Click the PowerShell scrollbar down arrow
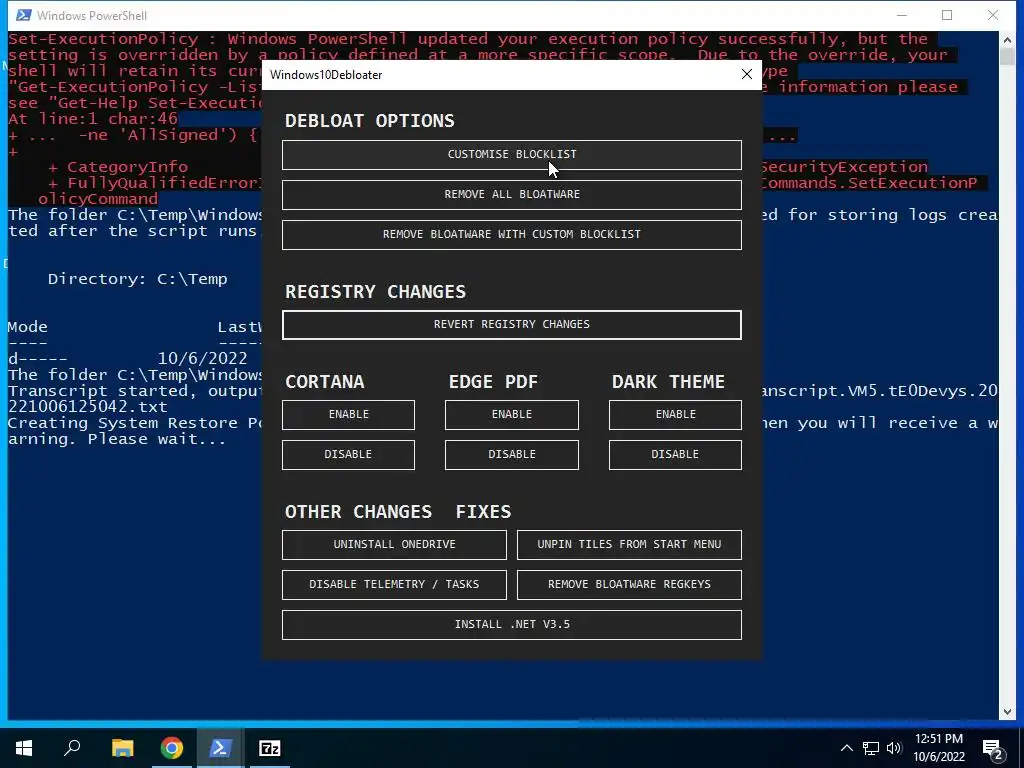 point(1007,712)
